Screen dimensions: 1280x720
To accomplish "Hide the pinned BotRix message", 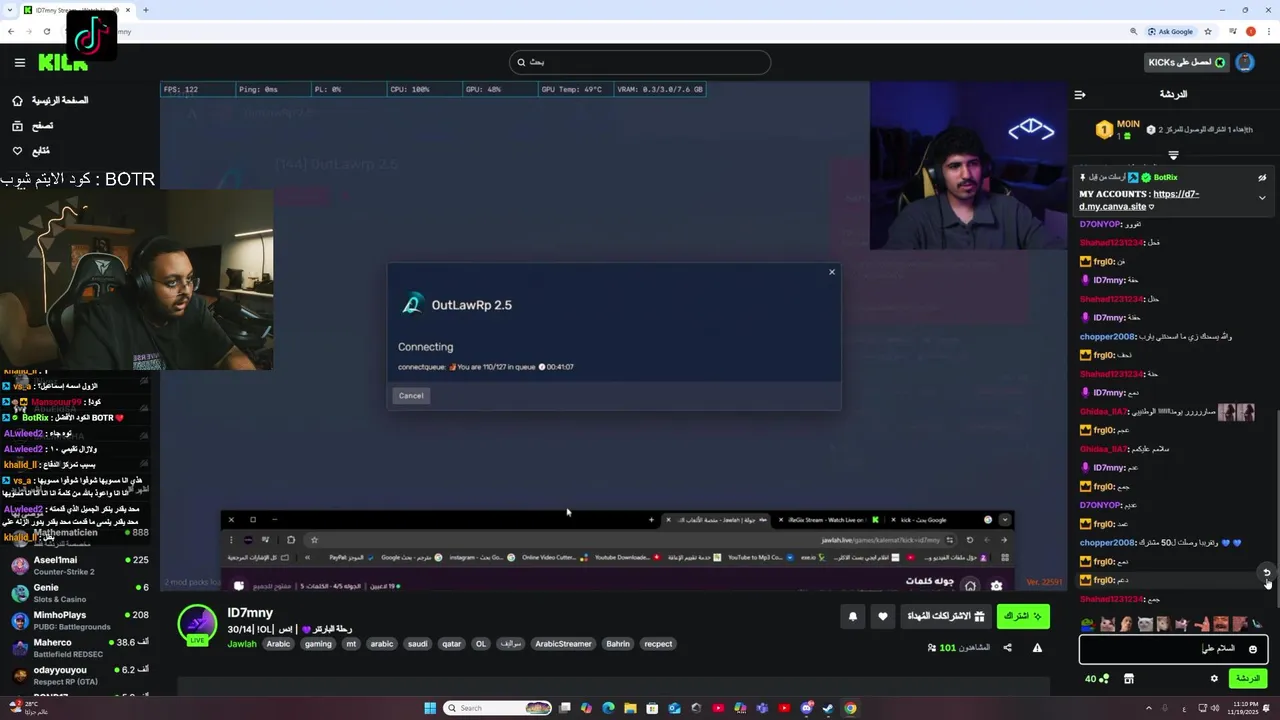I will [1262, 177].
